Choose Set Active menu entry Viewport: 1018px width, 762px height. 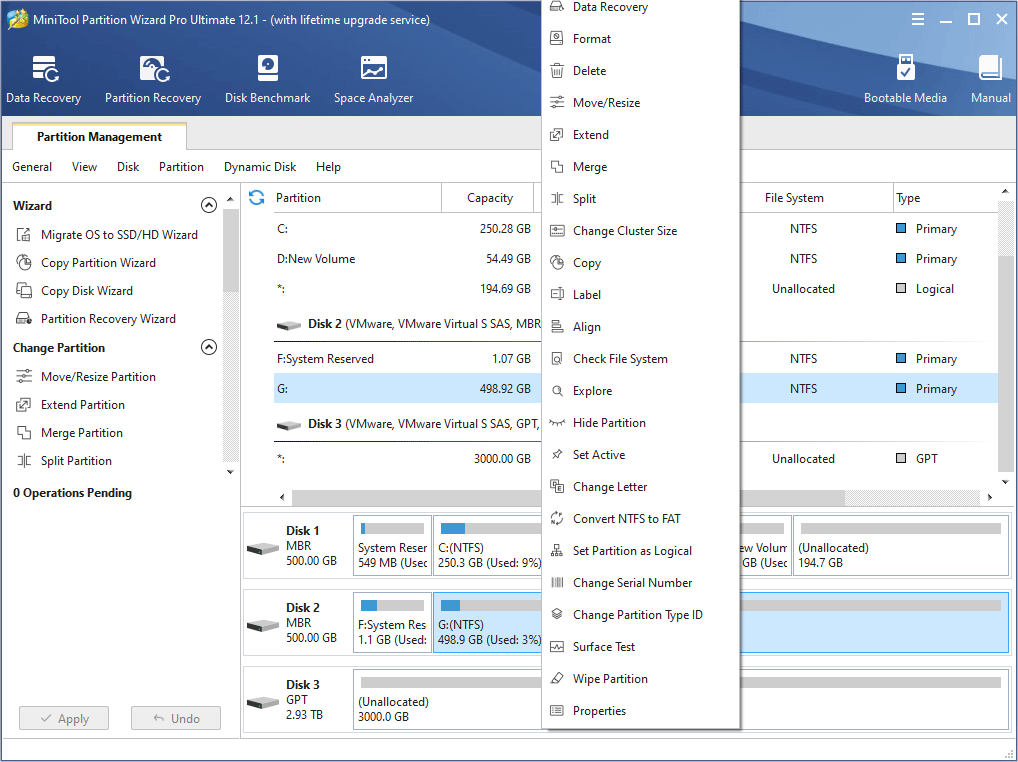[x=640, y=454]
